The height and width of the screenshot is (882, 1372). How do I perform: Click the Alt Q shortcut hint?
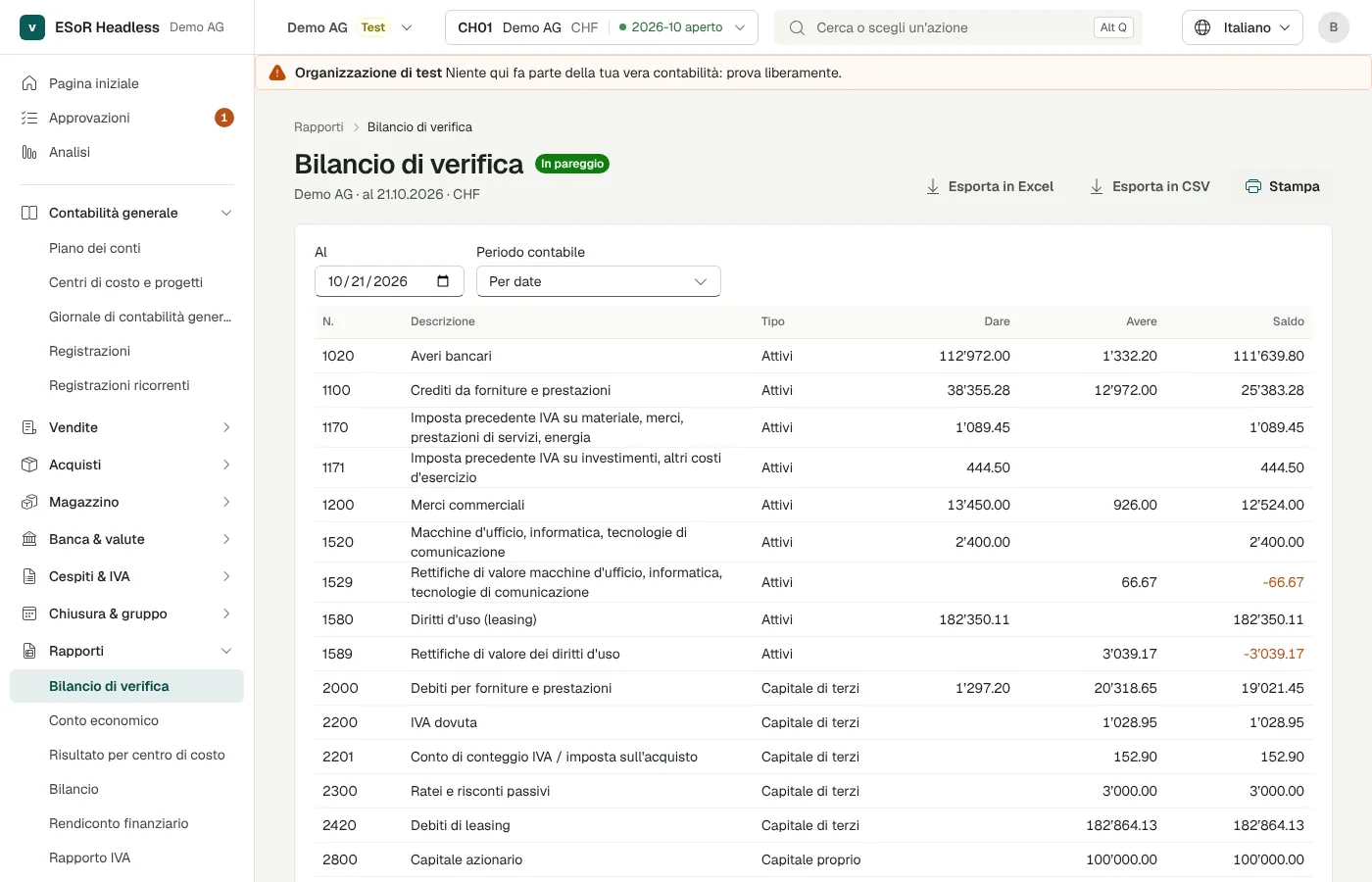(1113, 27)
